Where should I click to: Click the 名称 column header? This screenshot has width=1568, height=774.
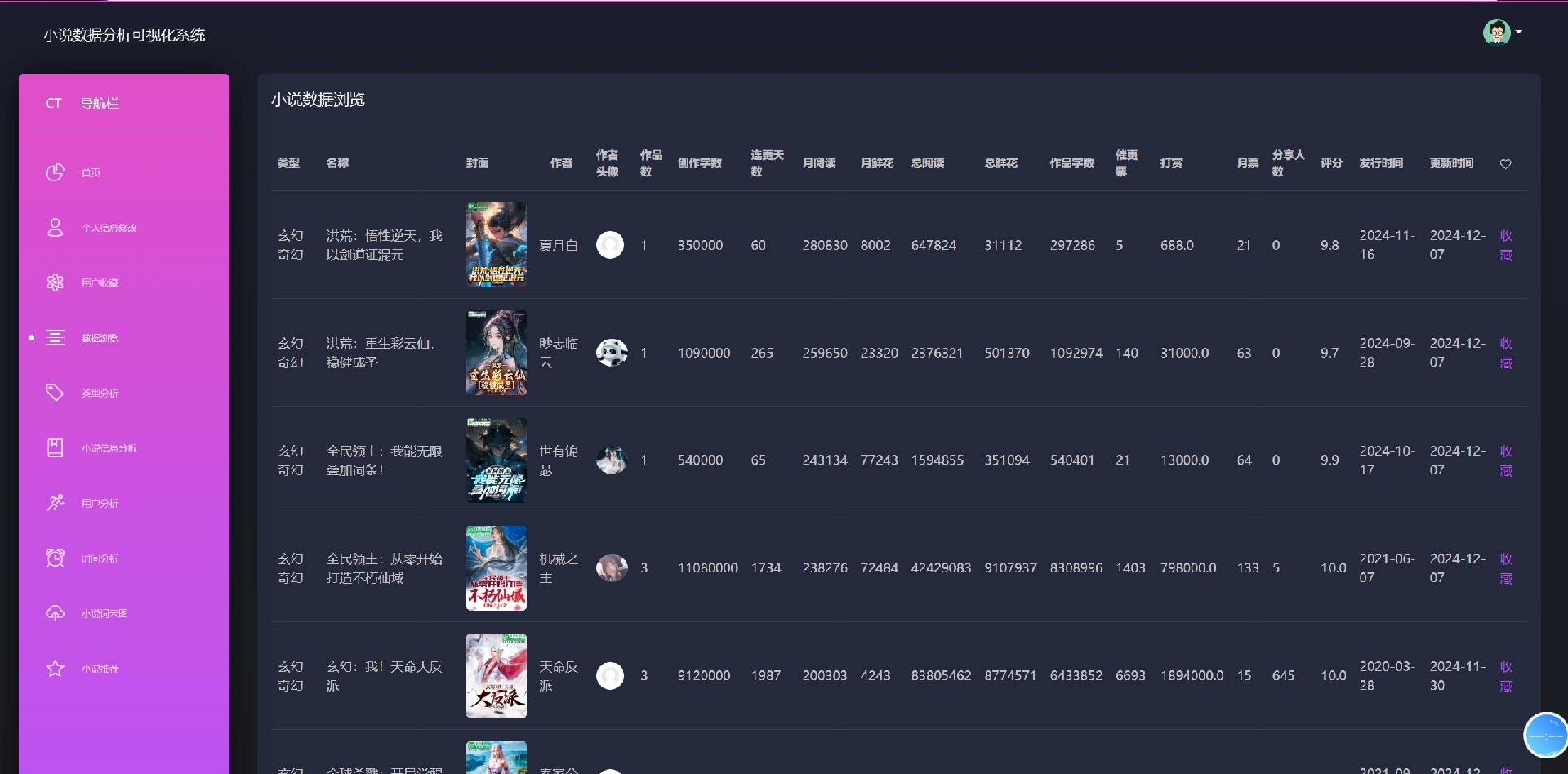[x=337, y=163]
